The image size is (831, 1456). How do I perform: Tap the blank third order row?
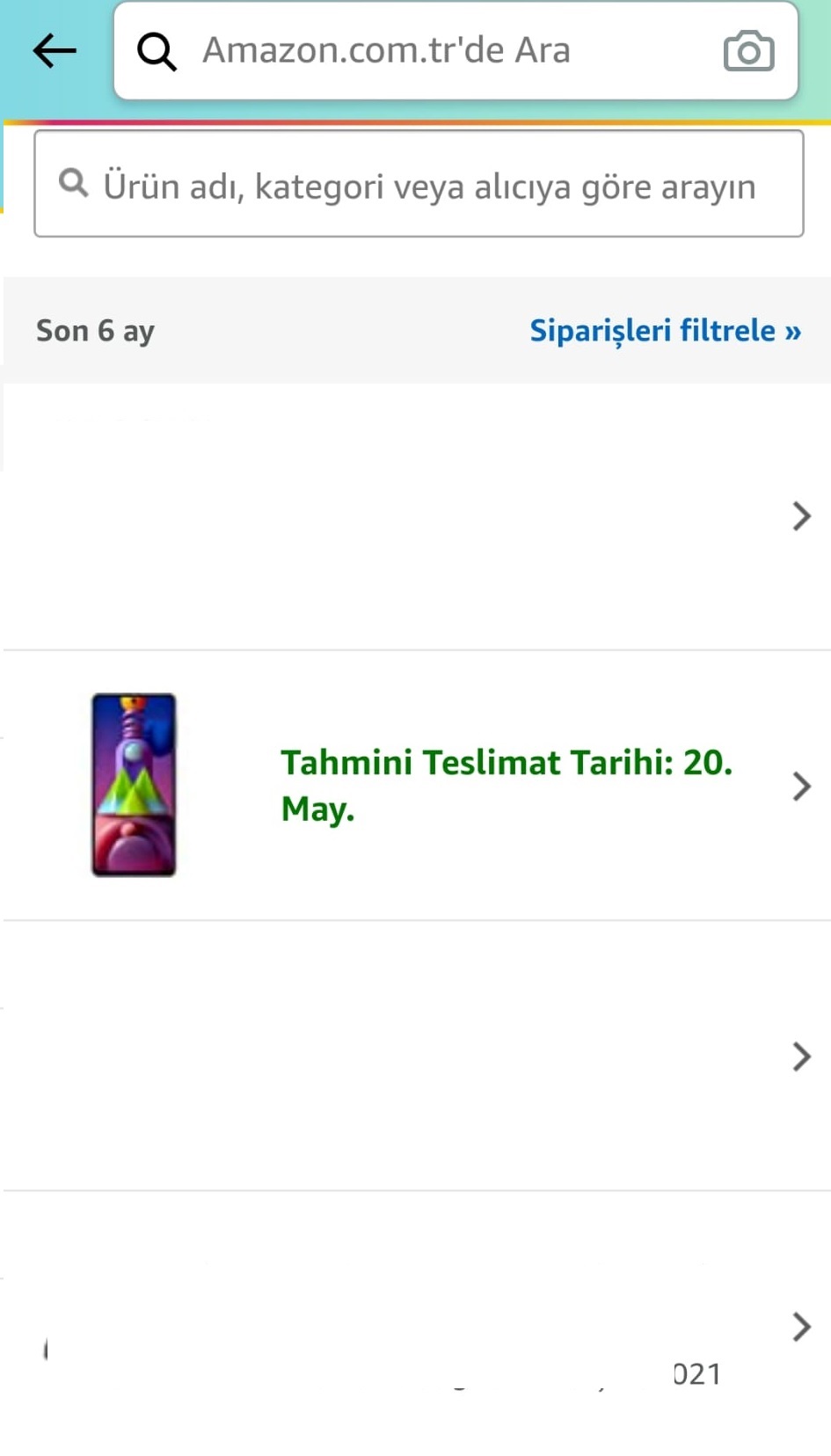tap(396, 1056)
